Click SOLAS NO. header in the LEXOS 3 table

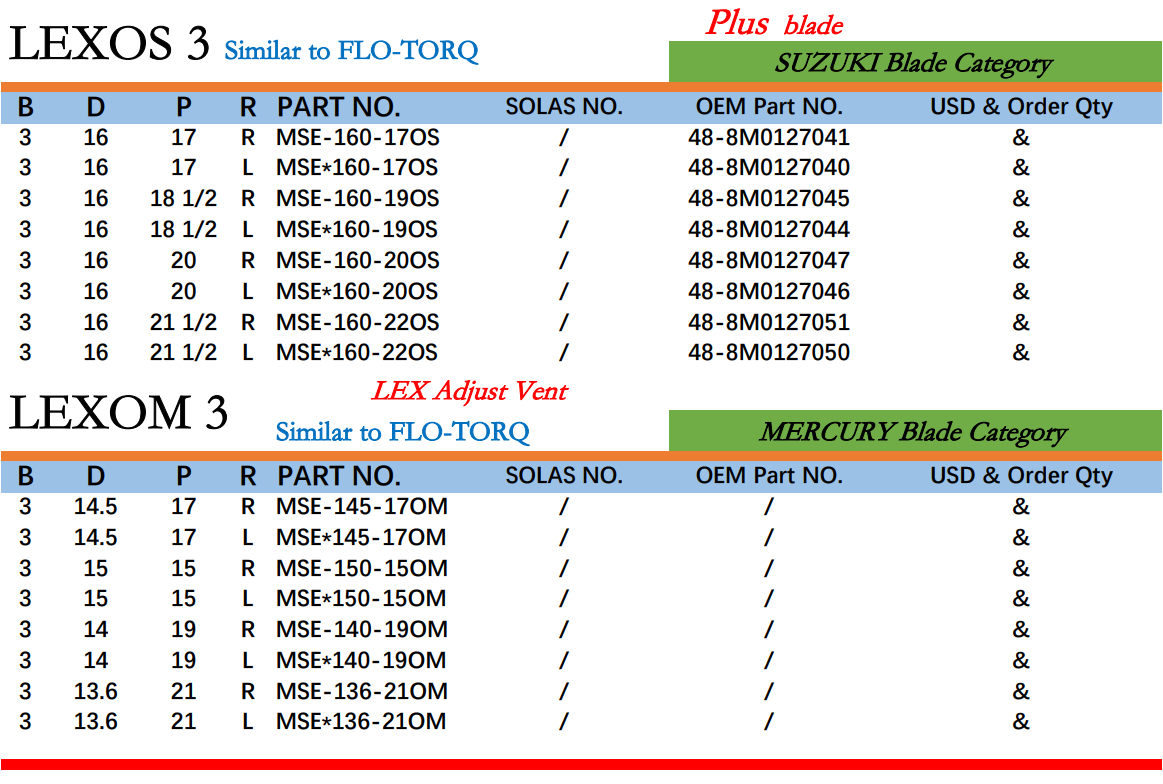click(x=564, y=107)
